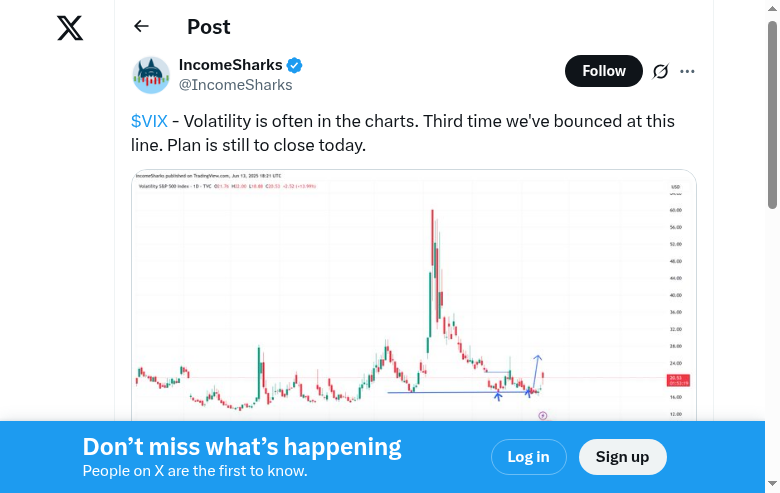Click the red price label on chart

click(677, 380)
